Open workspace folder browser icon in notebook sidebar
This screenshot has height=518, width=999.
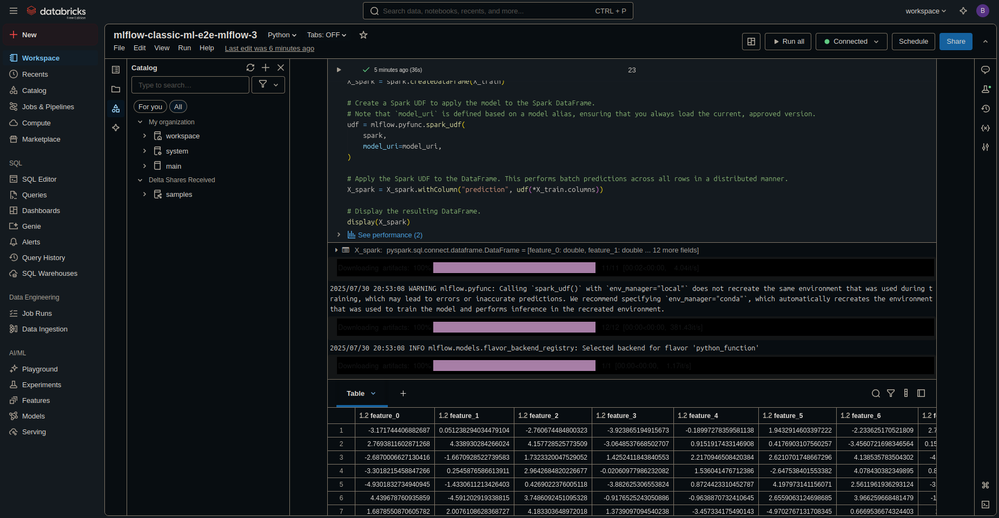[115, 89]
